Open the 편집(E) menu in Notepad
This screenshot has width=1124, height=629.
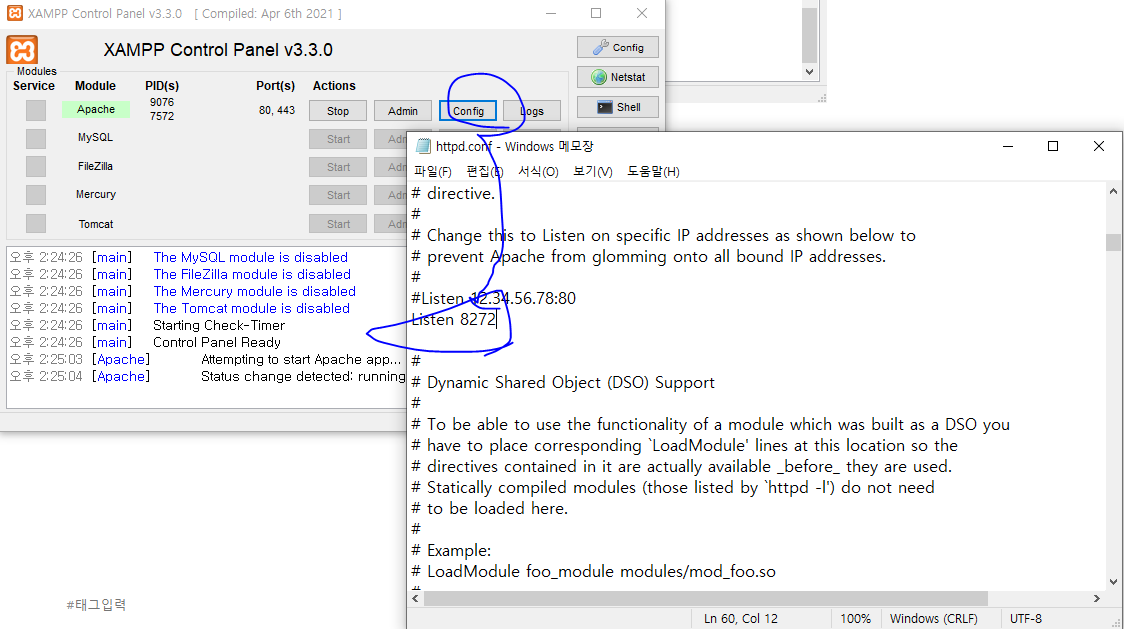pos(485,171)
